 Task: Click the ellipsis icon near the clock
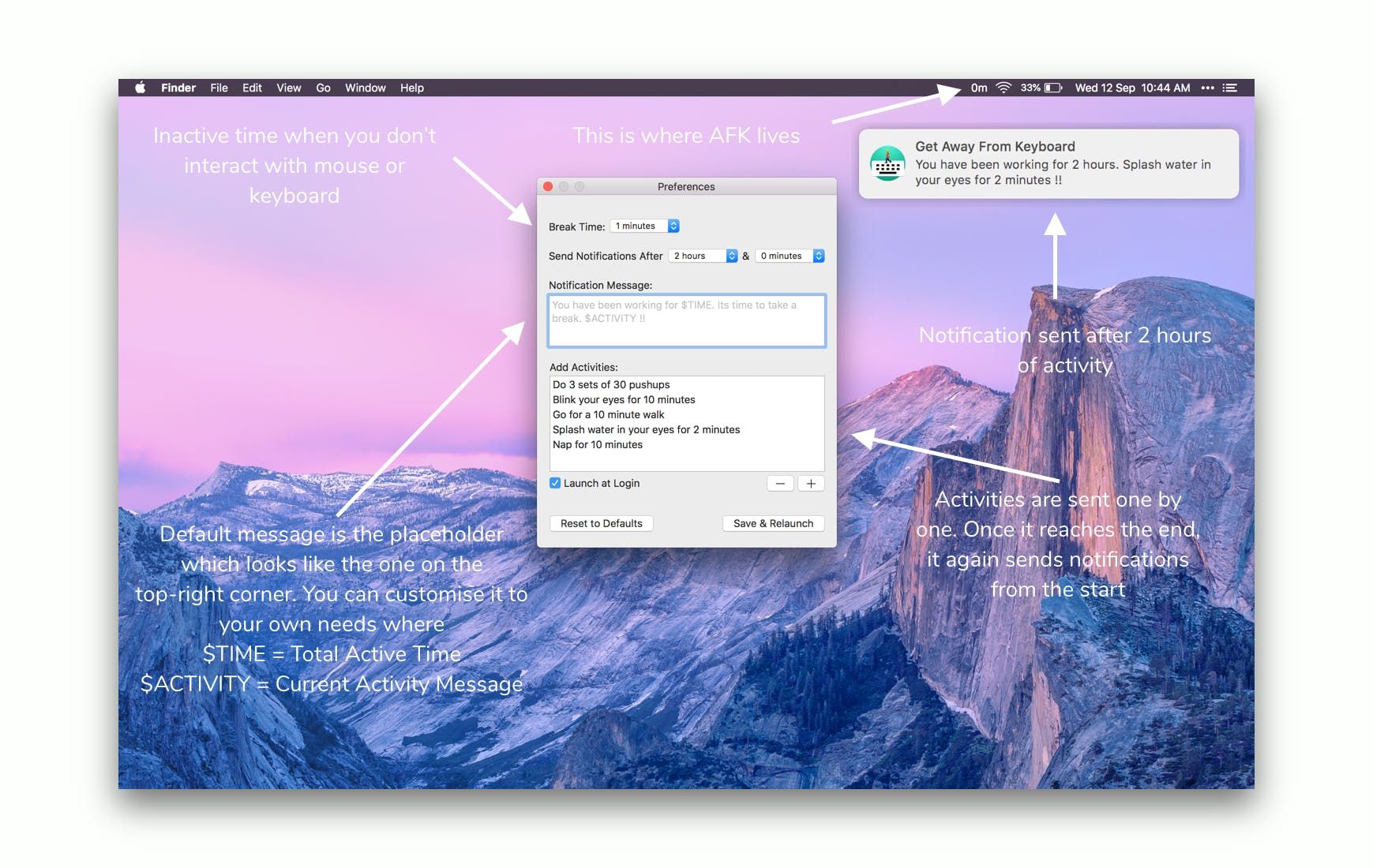point(1208,88)
